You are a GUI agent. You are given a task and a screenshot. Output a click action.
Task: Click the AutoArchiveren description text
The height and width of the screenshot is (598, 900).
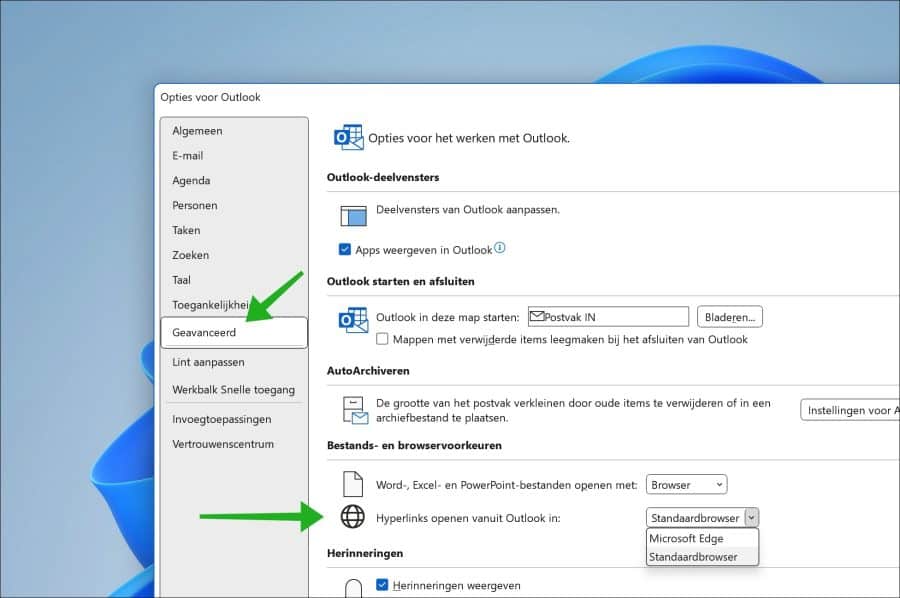(x=573, y=410)
